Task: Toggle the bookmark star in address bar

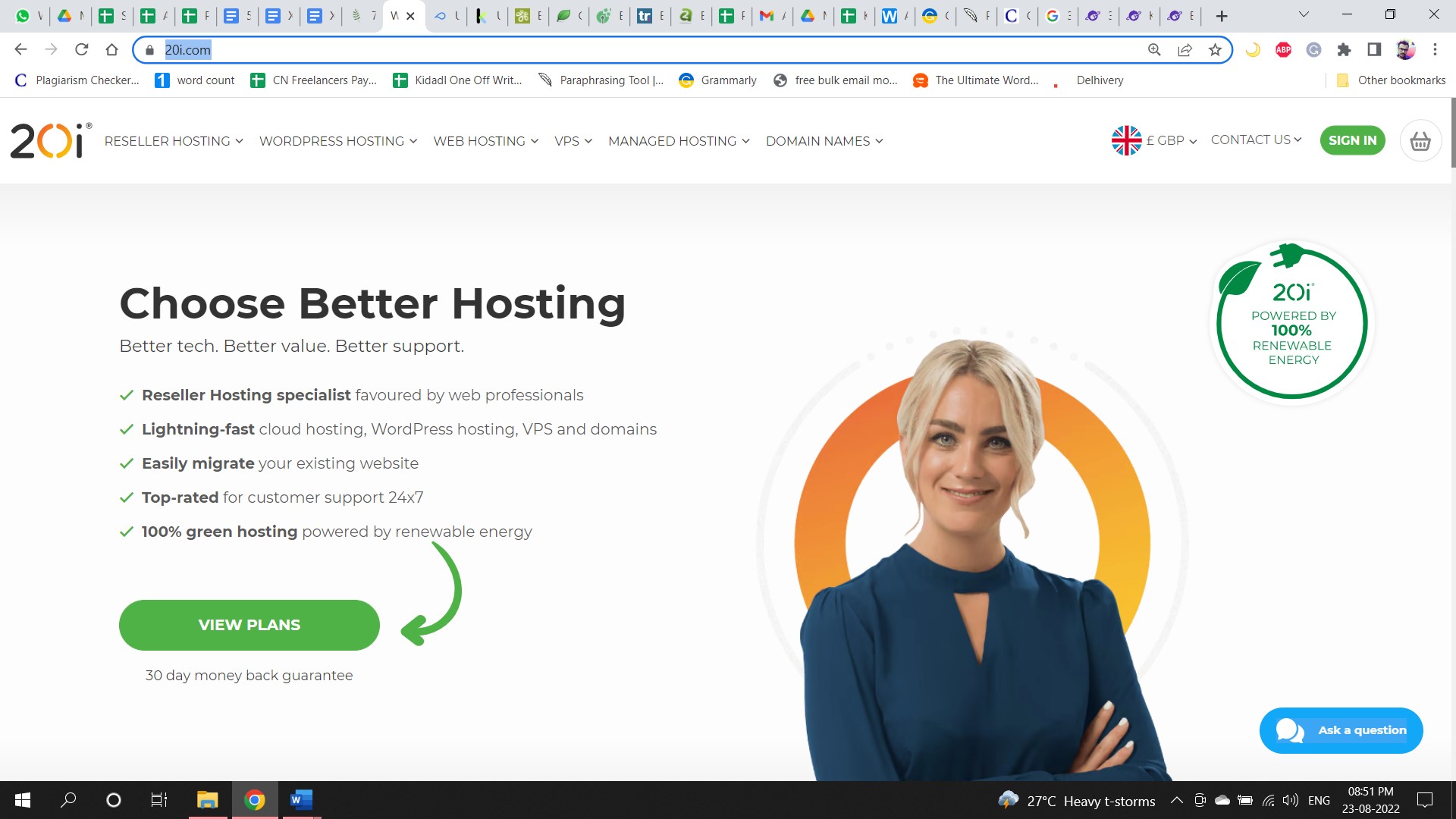Action: coord(1214,49)
